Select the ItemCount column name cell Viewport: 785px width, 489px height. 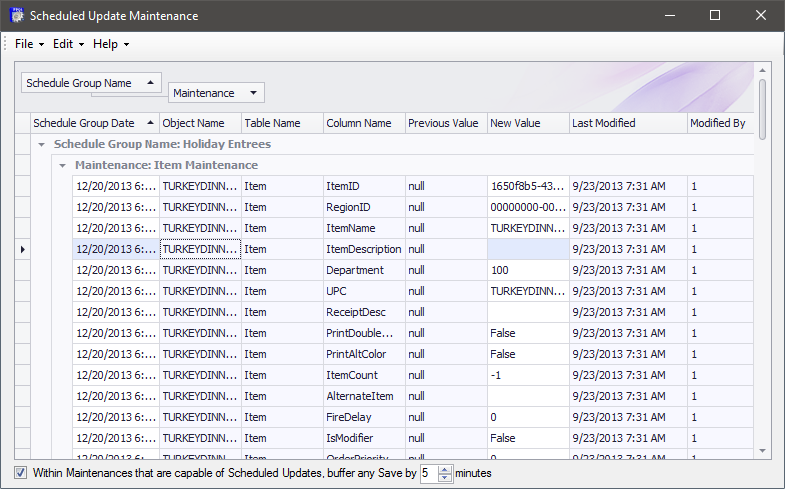click(x=364, y=375)
